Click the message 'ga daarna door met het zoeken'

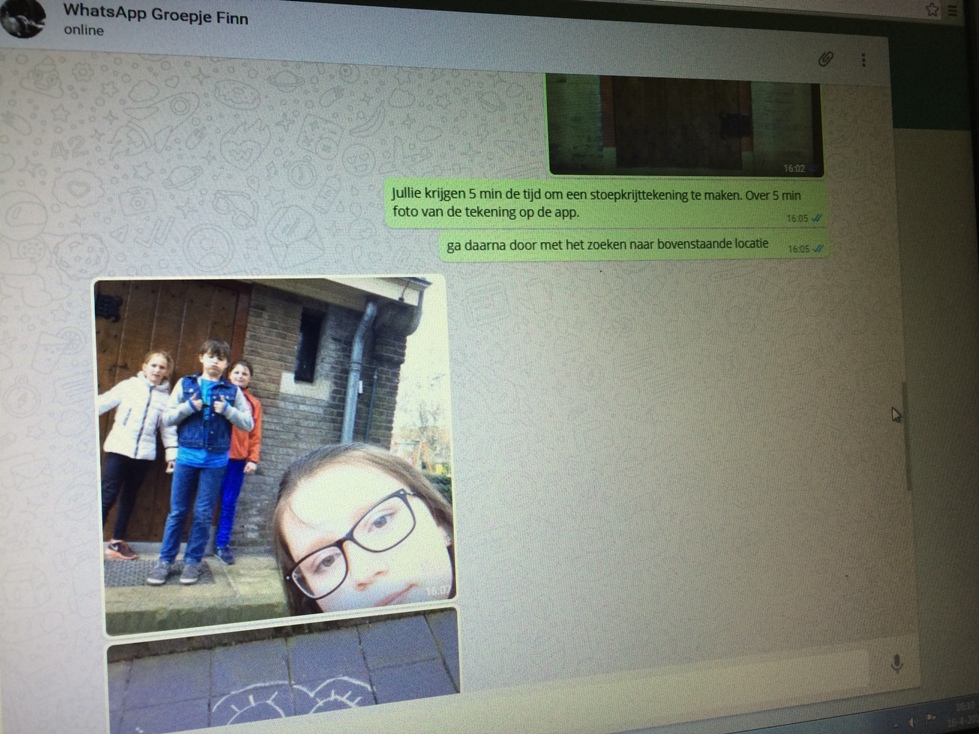(x=633, y=245)
